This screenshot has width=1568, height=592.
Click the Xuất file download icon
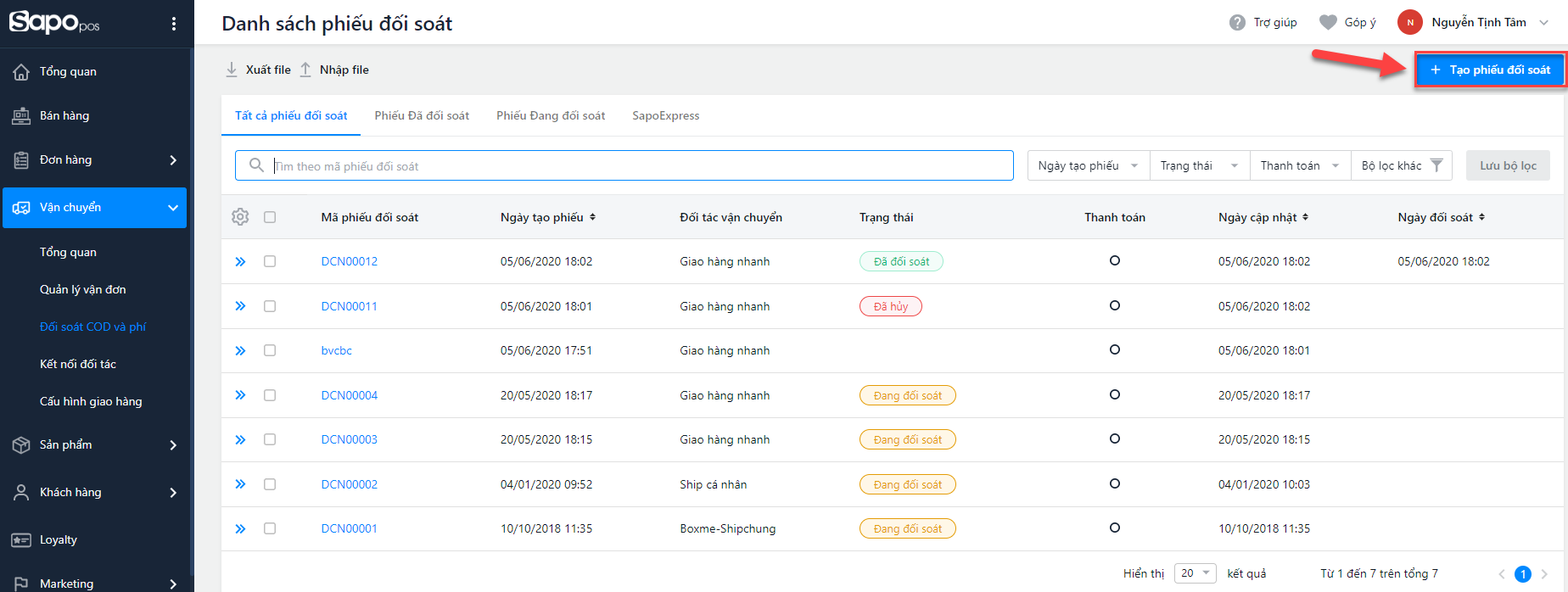pyautogui.click(x=232, y=70)
